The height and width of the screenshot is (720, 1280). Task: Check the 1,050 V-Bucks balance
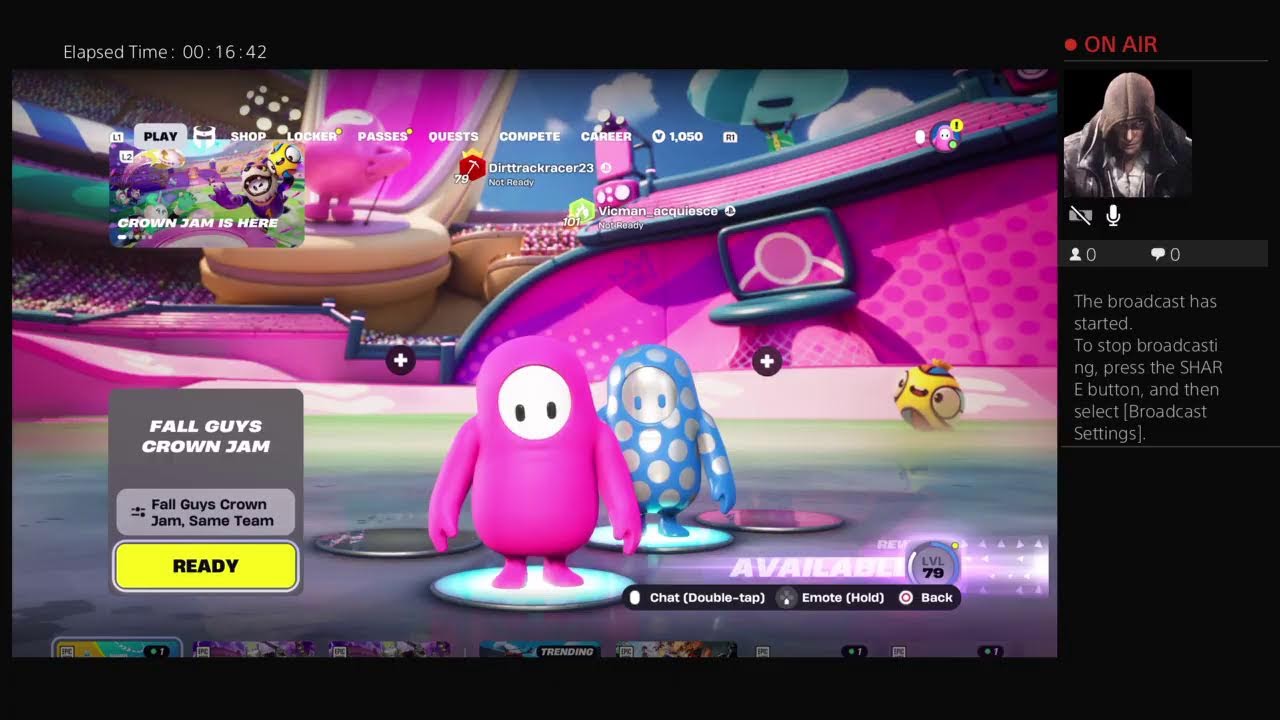[x=678, y=136]
